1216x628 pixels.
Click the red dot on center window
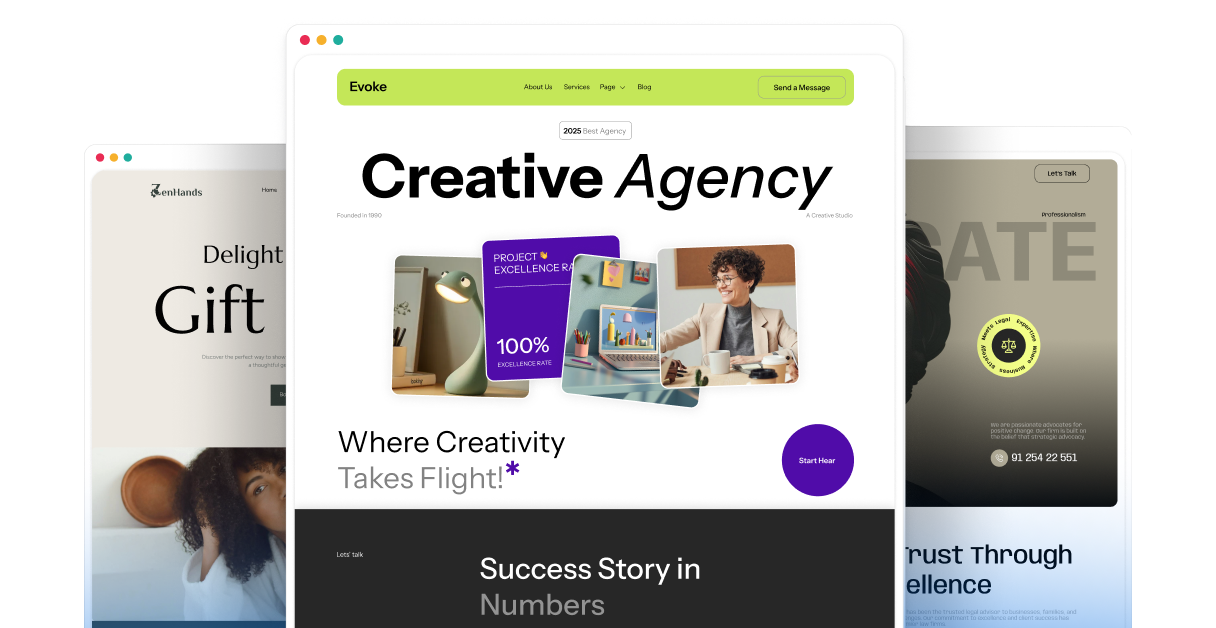point(305,40)
